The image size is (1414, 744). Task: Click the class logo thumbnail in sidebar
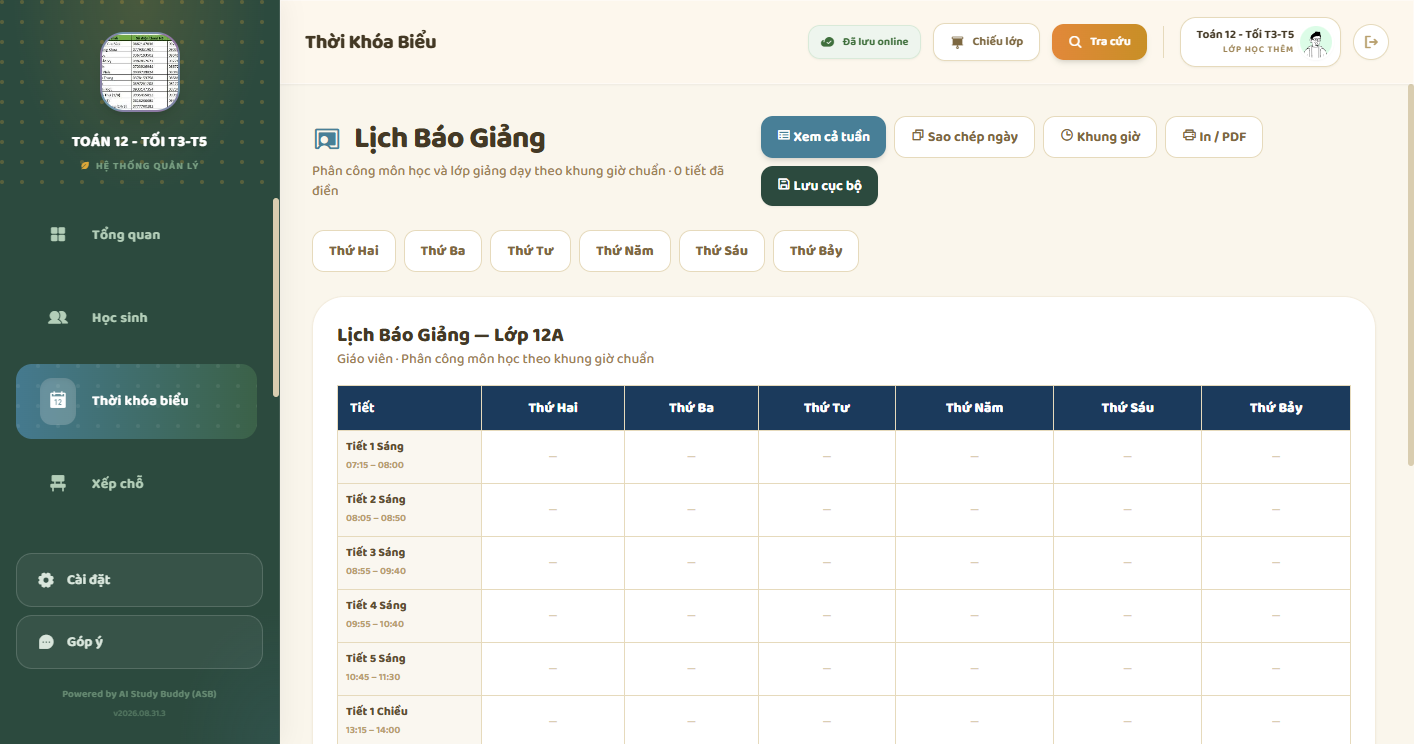click(x=140, y=72)
